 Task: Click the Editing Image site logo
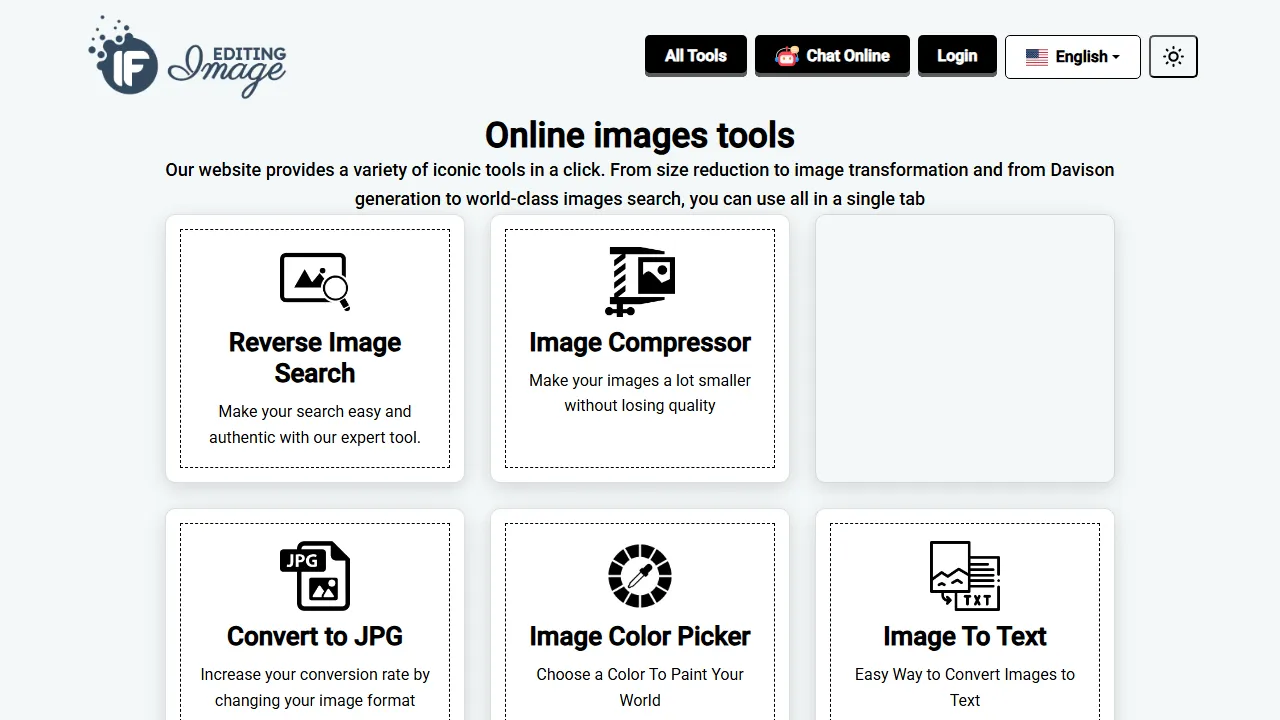[x=188, y=56]
